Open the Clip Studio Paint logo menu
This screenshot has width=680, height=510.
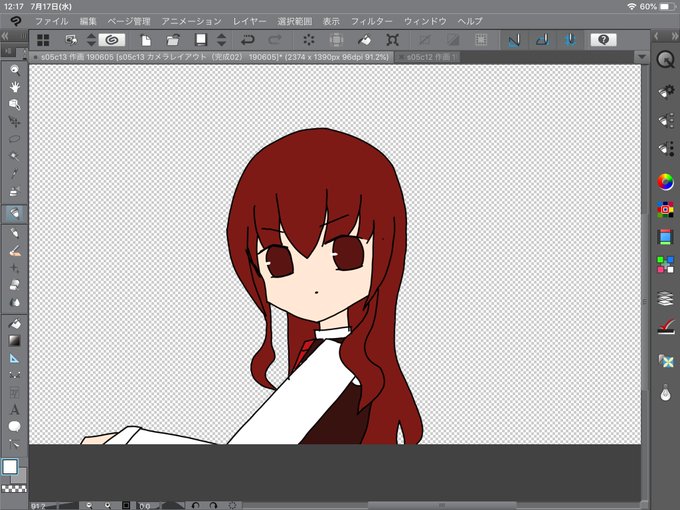pyautogui.click(x=15, y=21)
